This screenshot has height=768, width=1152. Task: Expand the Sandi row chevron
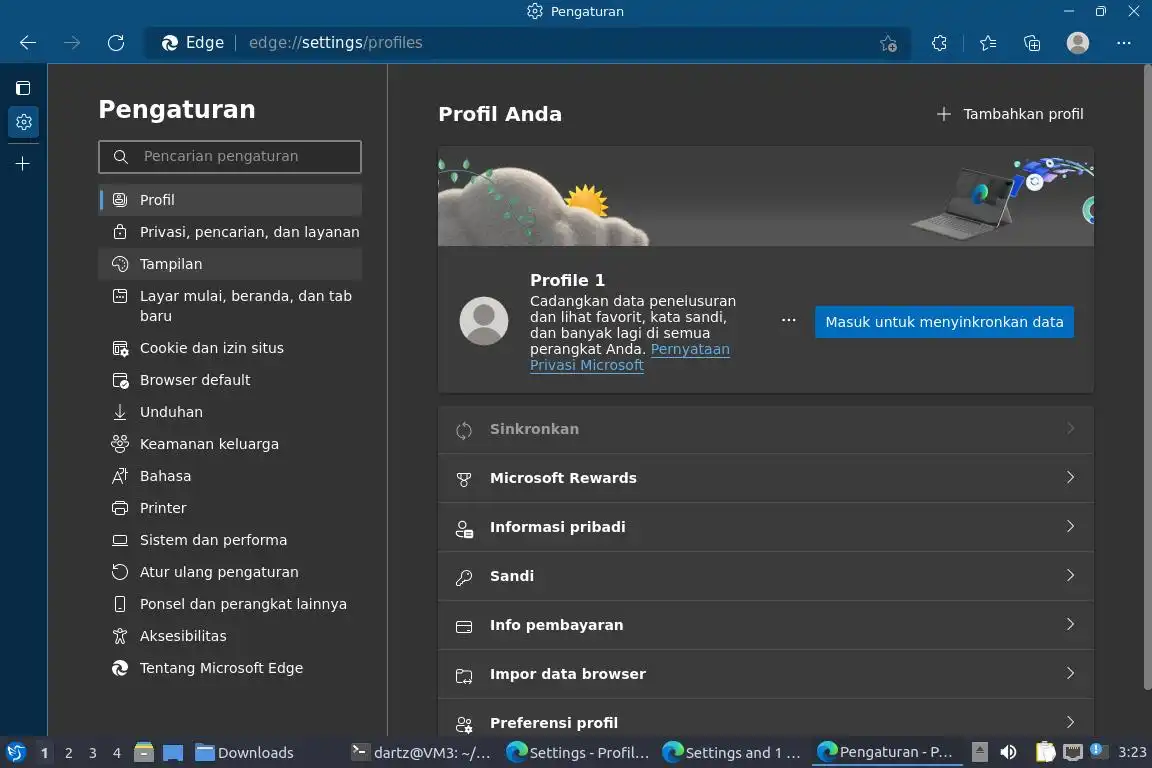point(1070,575)
